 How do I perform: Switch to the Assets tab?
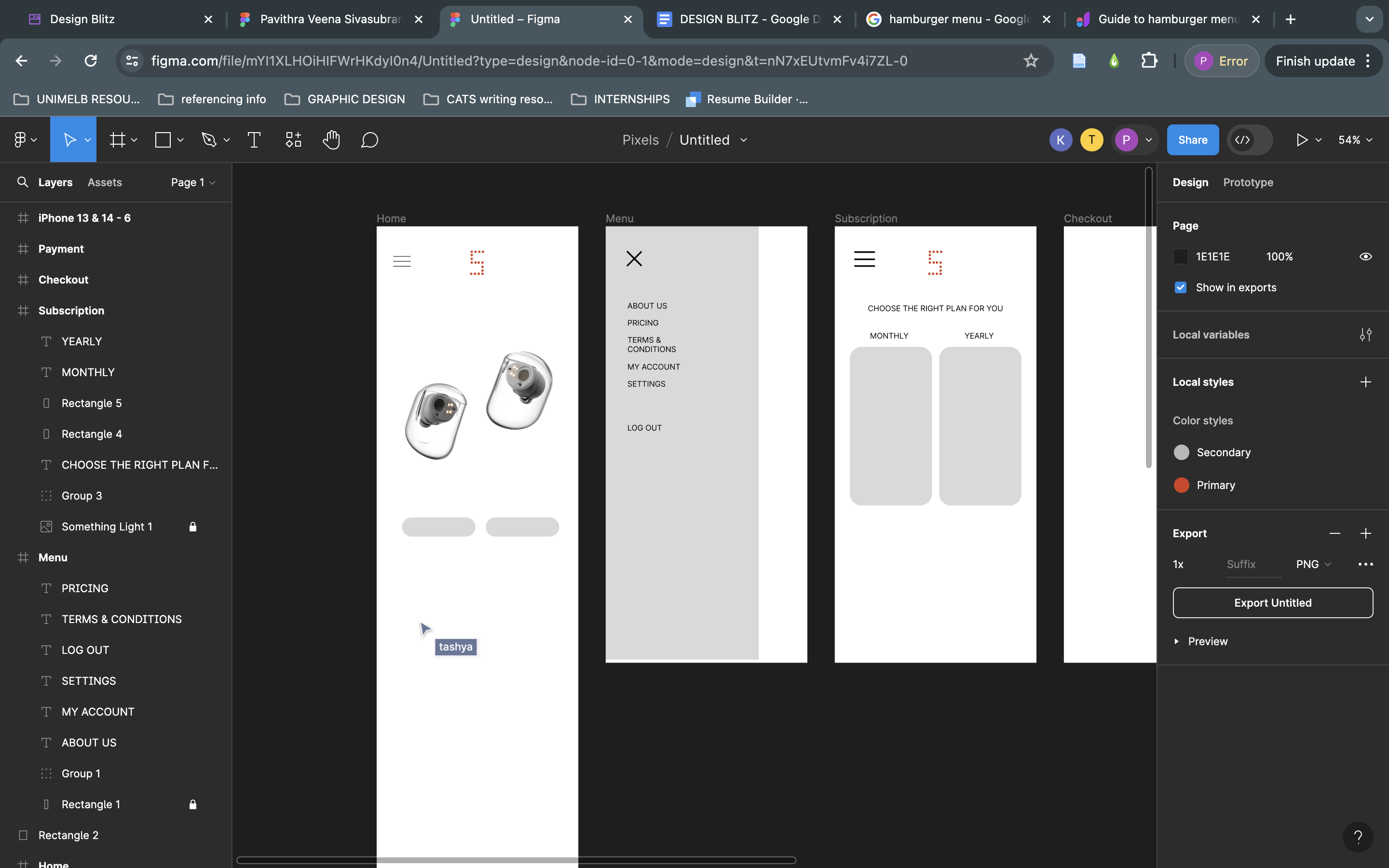tap(105, 183)
